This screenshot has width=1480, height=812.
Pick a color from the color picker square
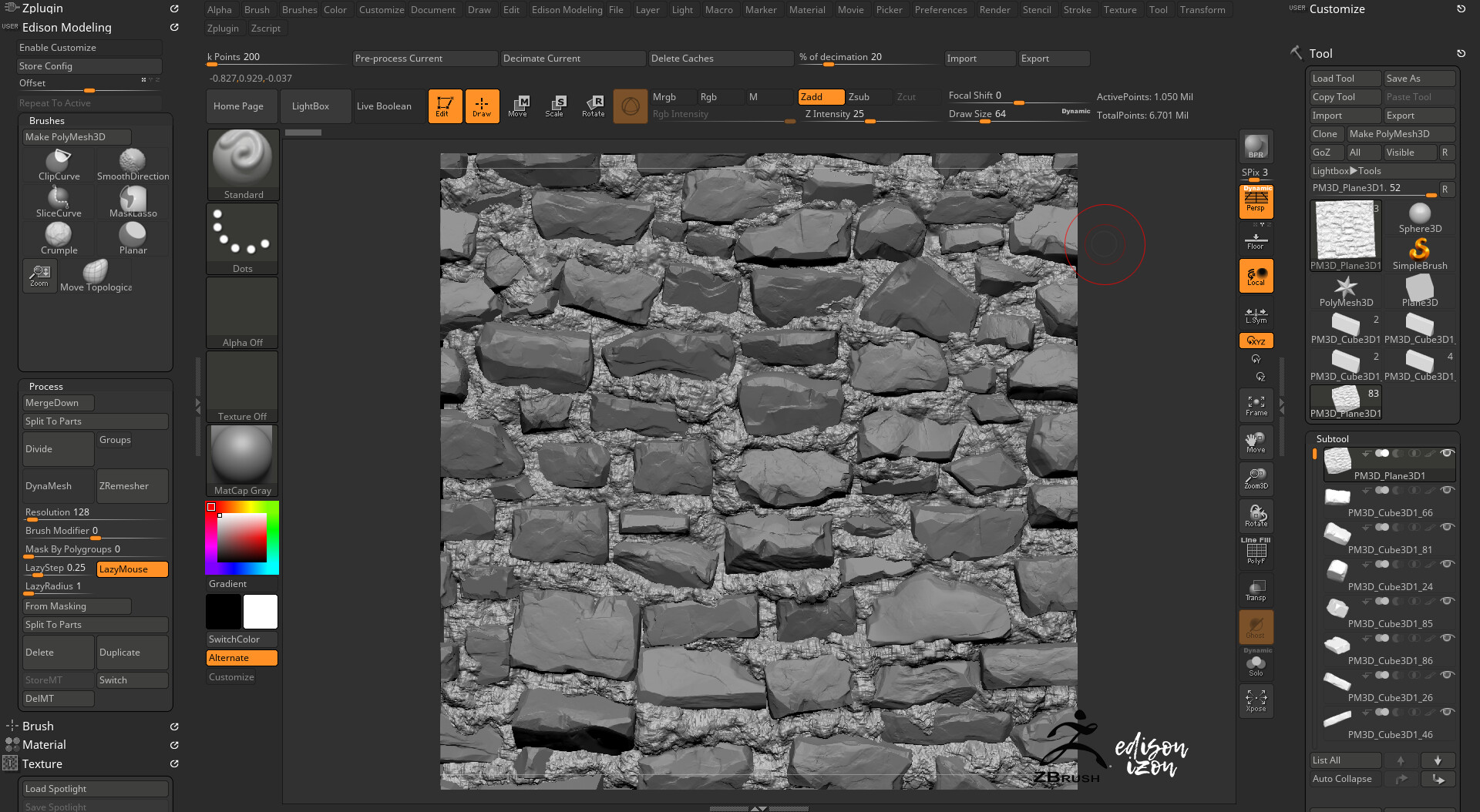(x=241, y=537)
